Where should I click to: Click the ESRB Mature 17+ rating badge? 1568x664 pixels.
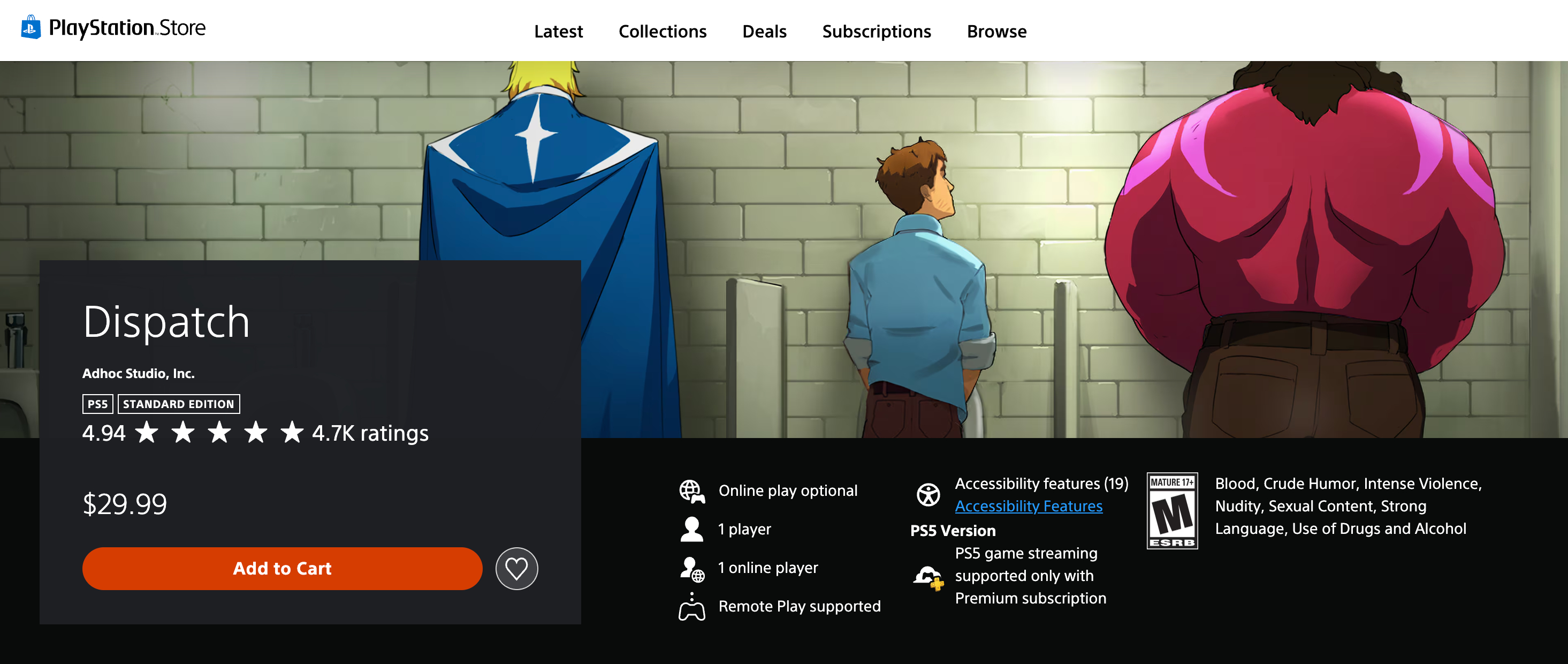click(1172, 510)
